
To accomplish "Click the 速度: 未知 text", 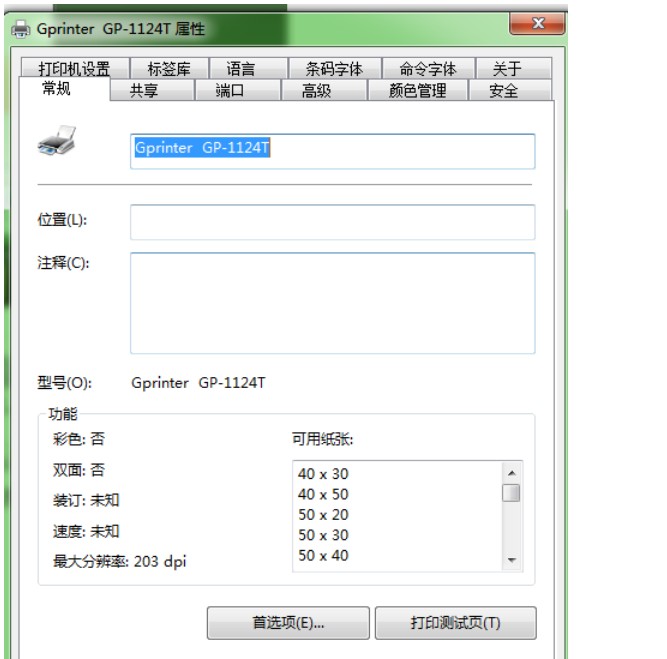I will click(x=86, y=531).
